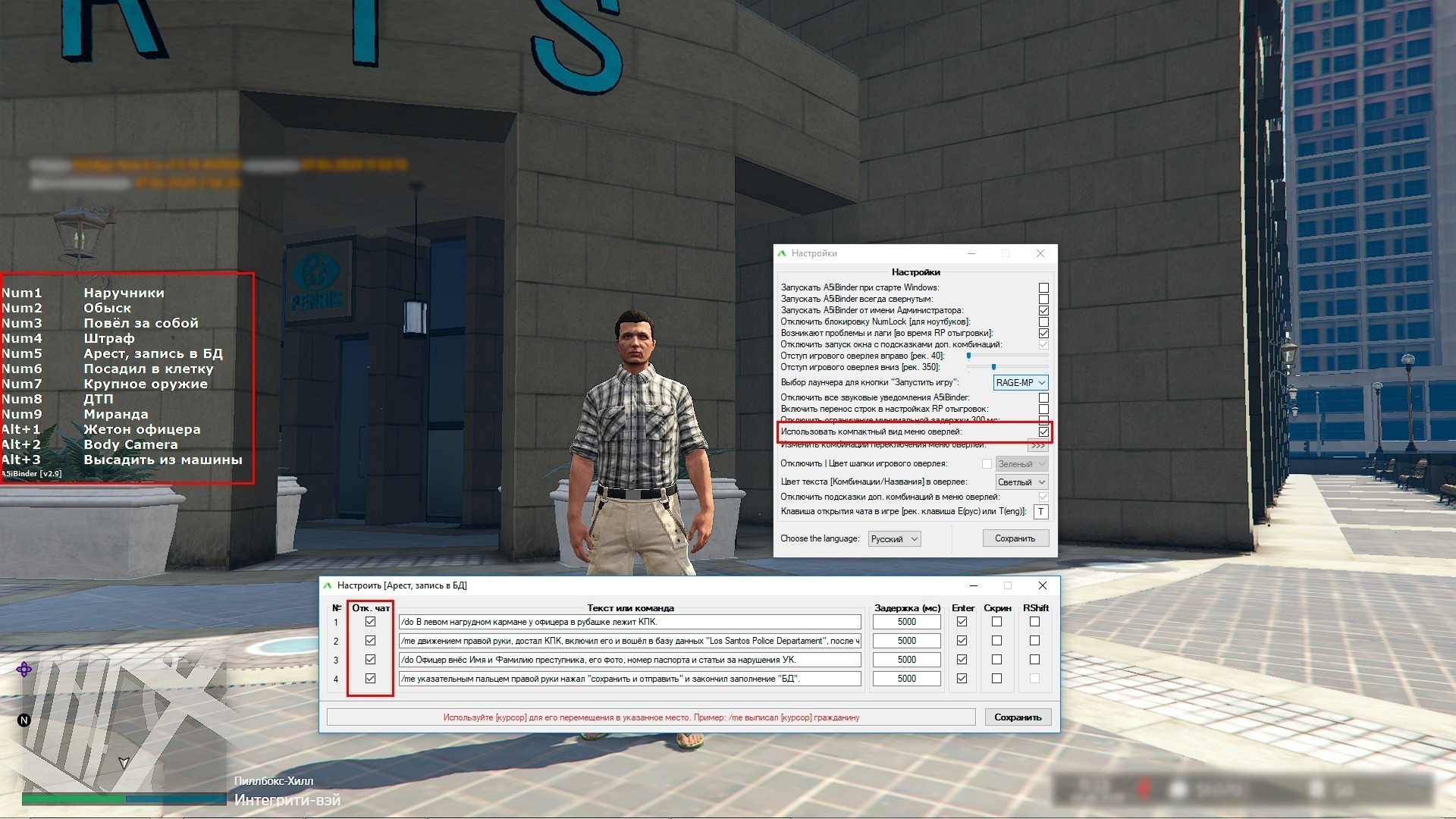Click 'Body Camera' in the overlay list

point(130,444)
